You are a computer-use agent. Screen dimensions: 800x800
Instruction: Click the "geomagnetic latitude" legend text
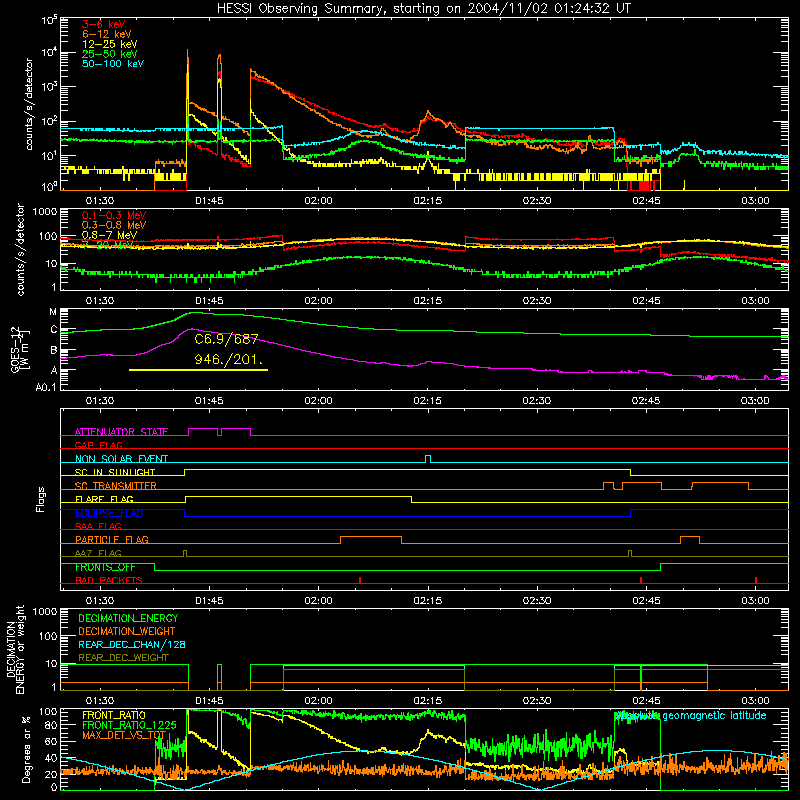pyautogui.click(x=714, y=716)
